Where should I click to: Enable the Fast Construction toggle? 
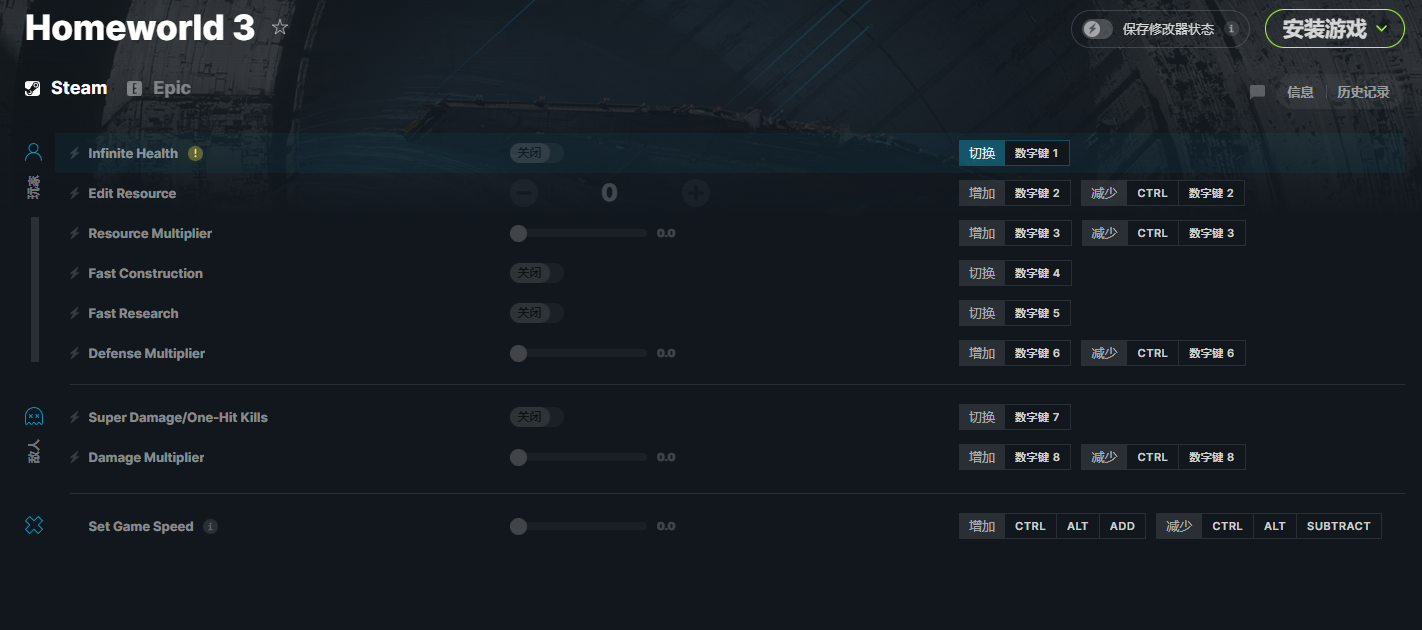point(537,273)
